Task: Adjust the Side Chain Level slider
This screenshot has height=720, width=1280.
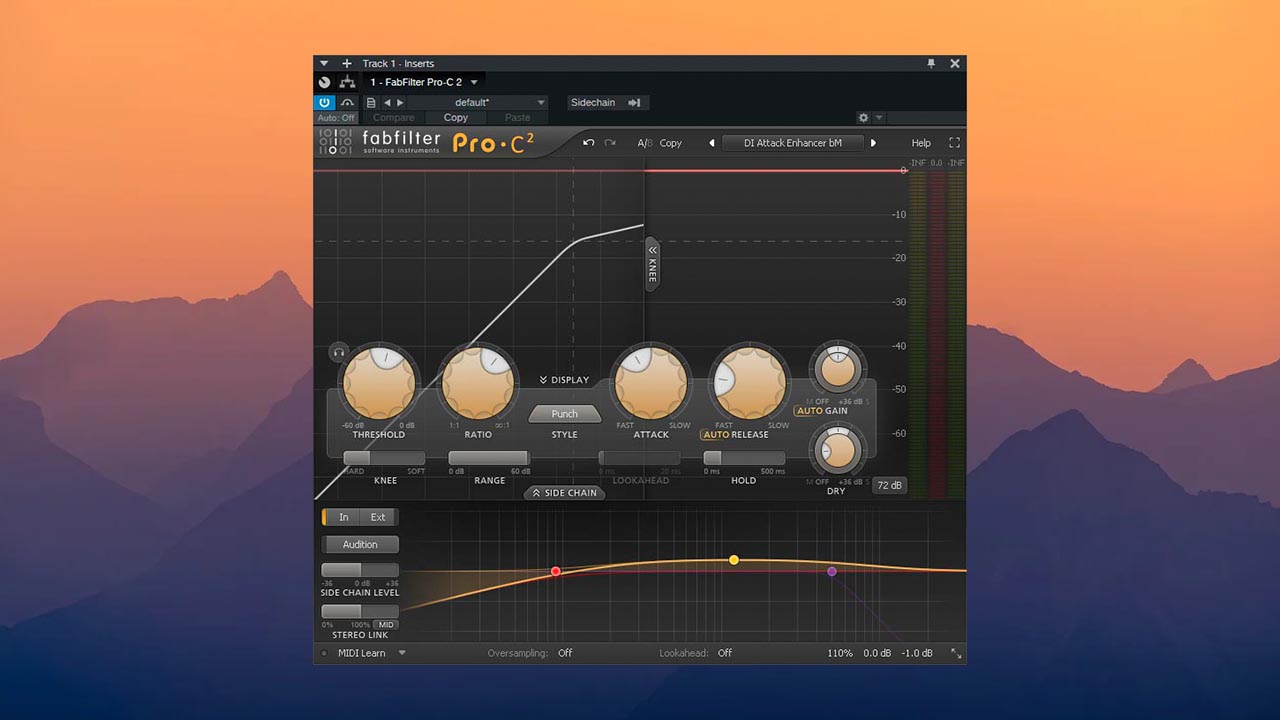Action: [x=360, y=570]
